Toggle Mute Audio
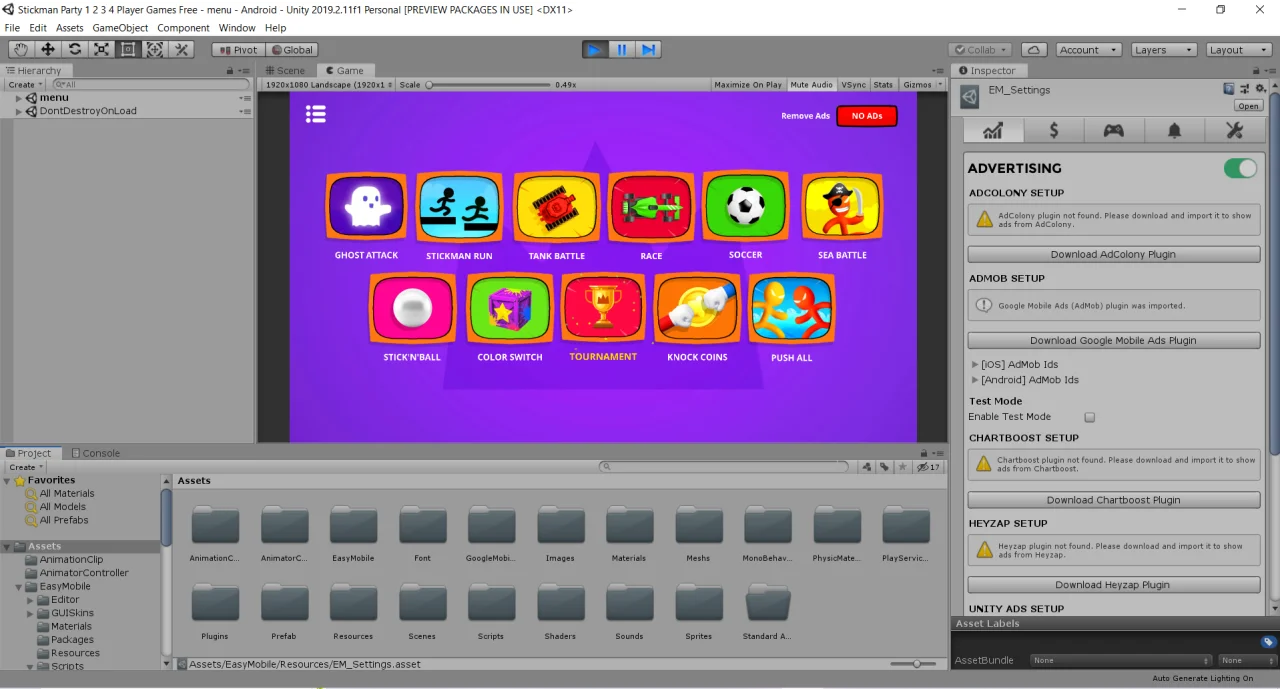Image resolution: width=1280 pixels, height=689 pixels. (x=811, y=85)
